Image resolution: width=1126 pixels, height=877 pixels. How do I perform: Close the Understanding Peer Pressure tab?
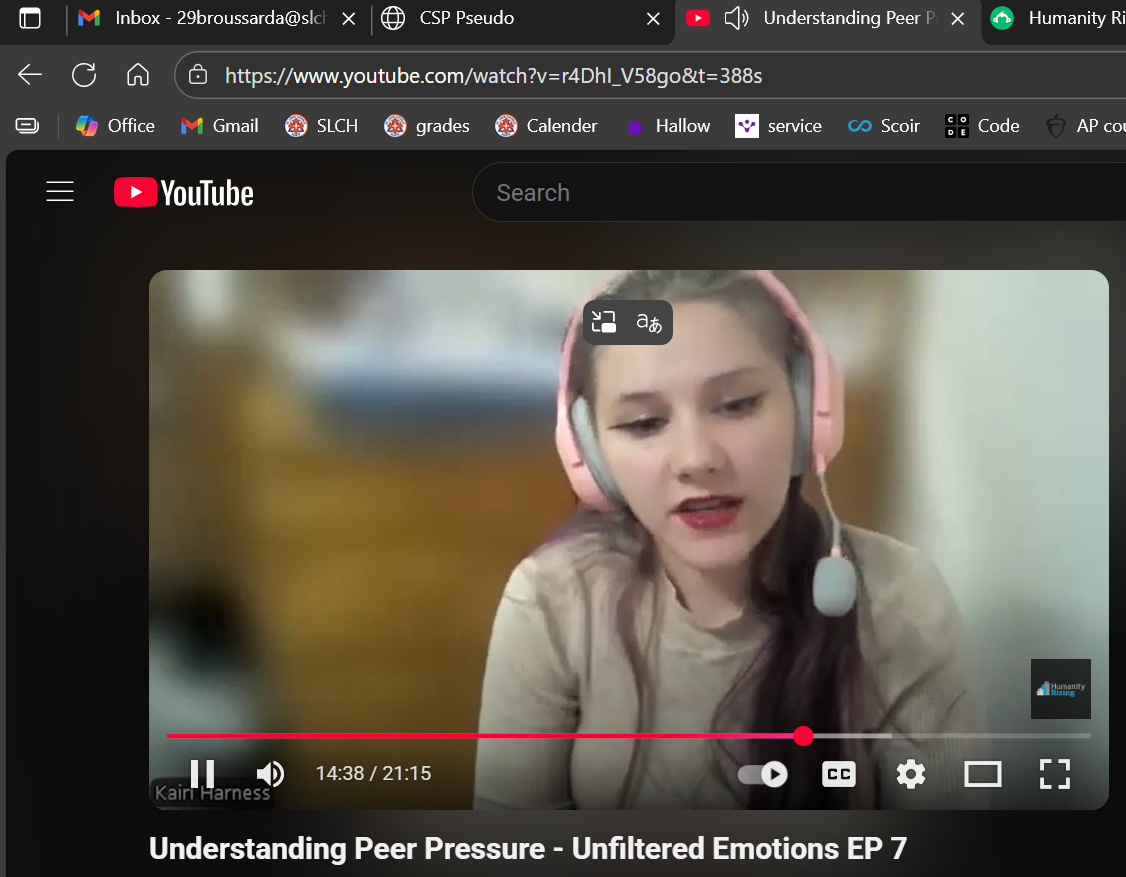pyautogui.click(x=957, y=19)
